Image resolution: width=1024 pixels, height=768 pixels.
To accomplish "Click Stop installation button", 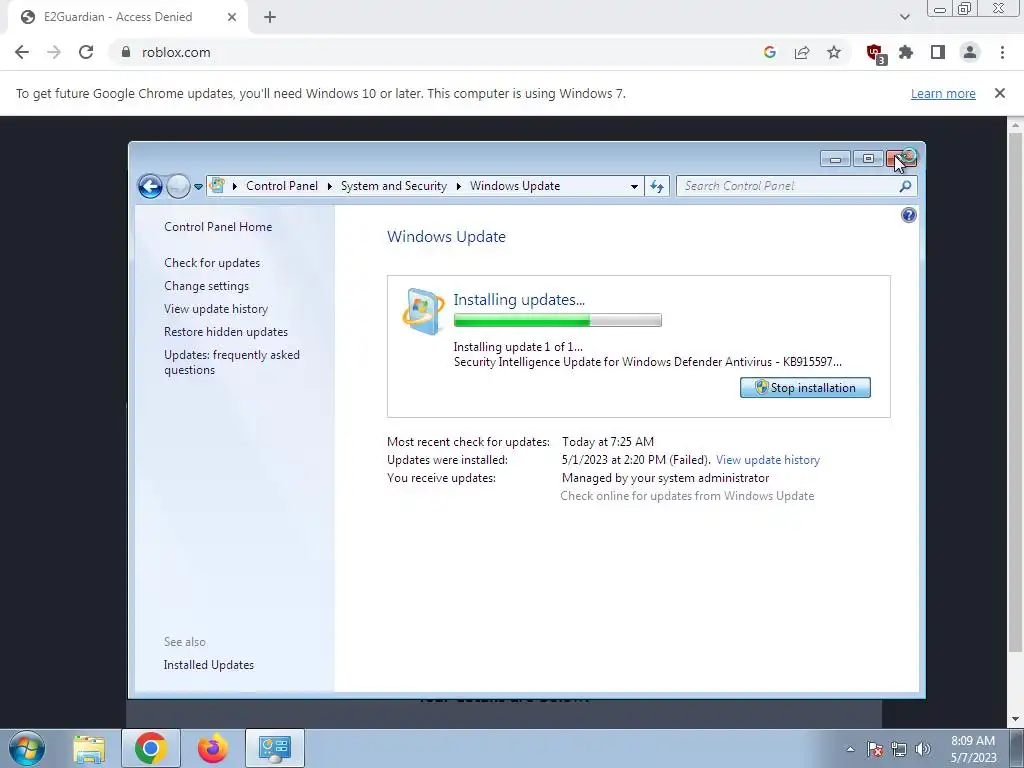I will [x=805, y=387].
